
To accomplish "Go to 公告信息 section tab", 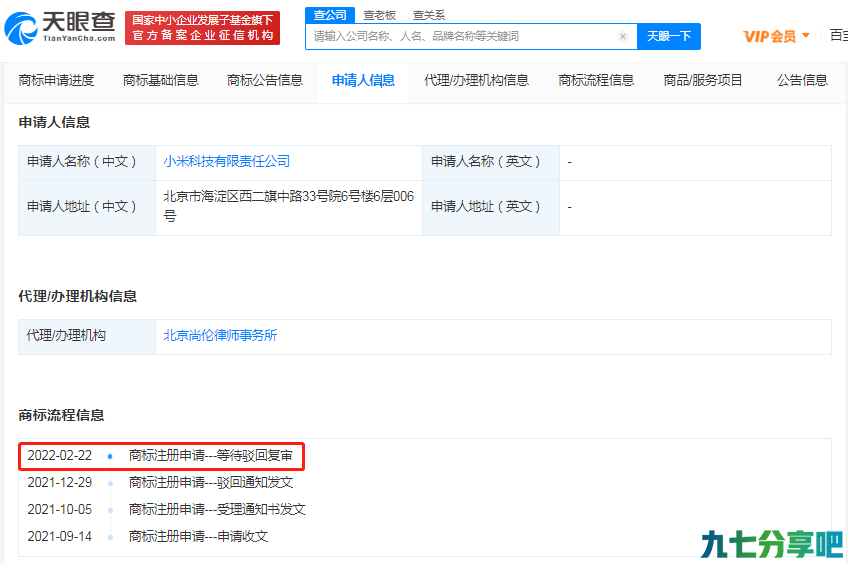I will [802, 81].
